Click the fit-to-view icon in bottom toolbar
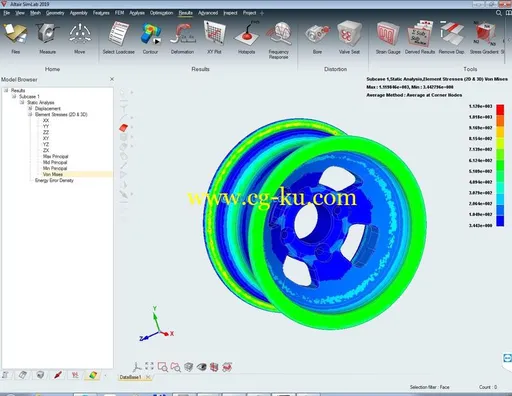The image size is (512, 396). point(149,366)
